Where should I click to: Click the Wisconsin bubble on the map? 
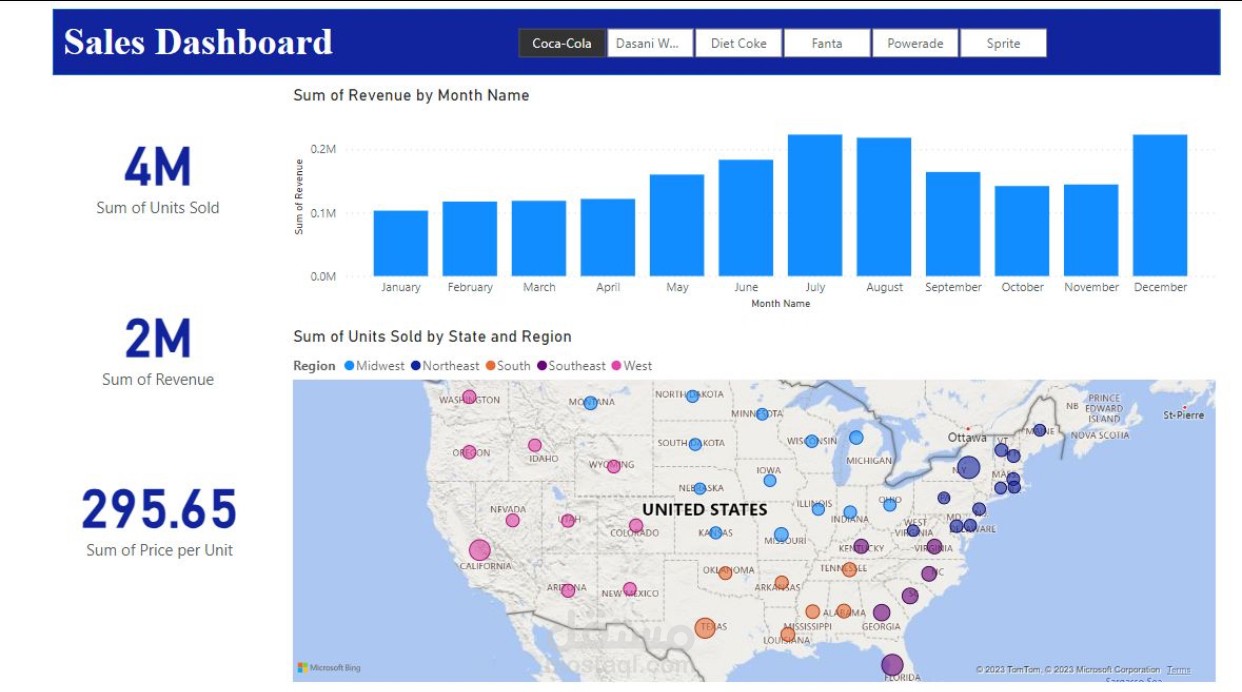click(812, 441)
